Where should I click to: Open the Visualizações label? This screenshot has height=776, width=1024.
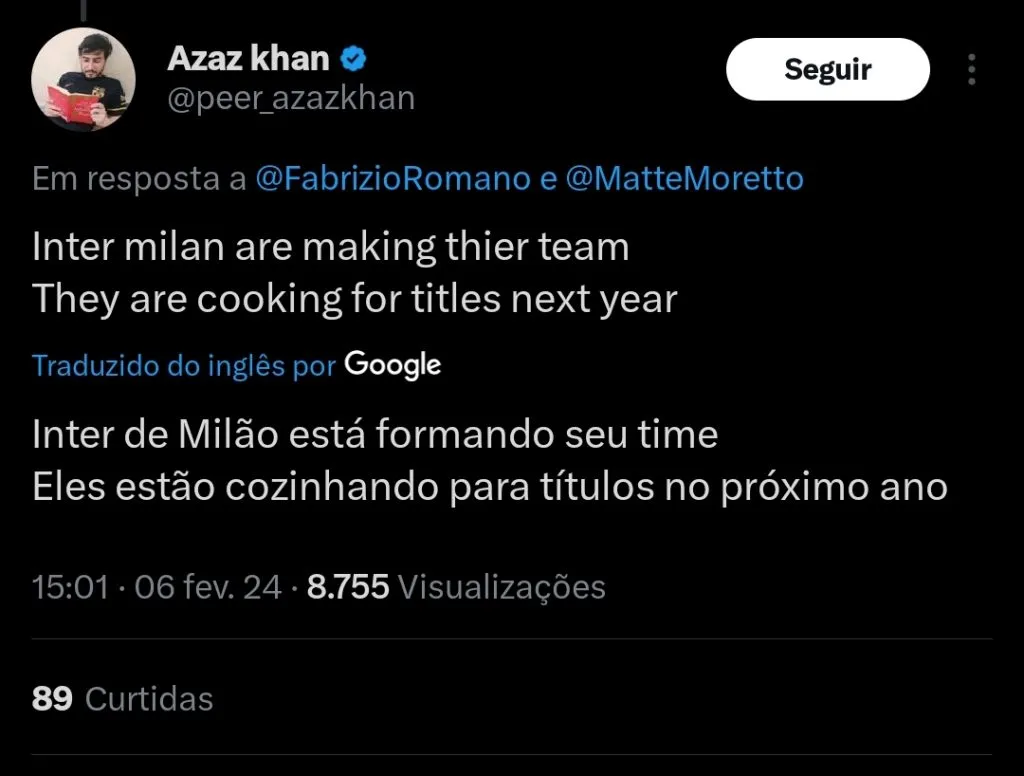(x=502, y=587)
